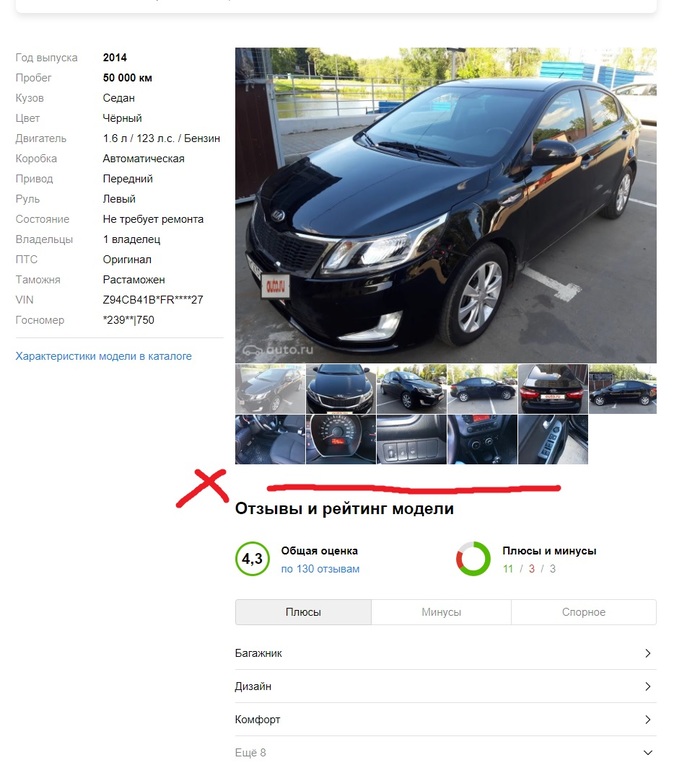The image size is (700, 778).
Task: Open the side profile car thumbnail
Action: point(482,389)
